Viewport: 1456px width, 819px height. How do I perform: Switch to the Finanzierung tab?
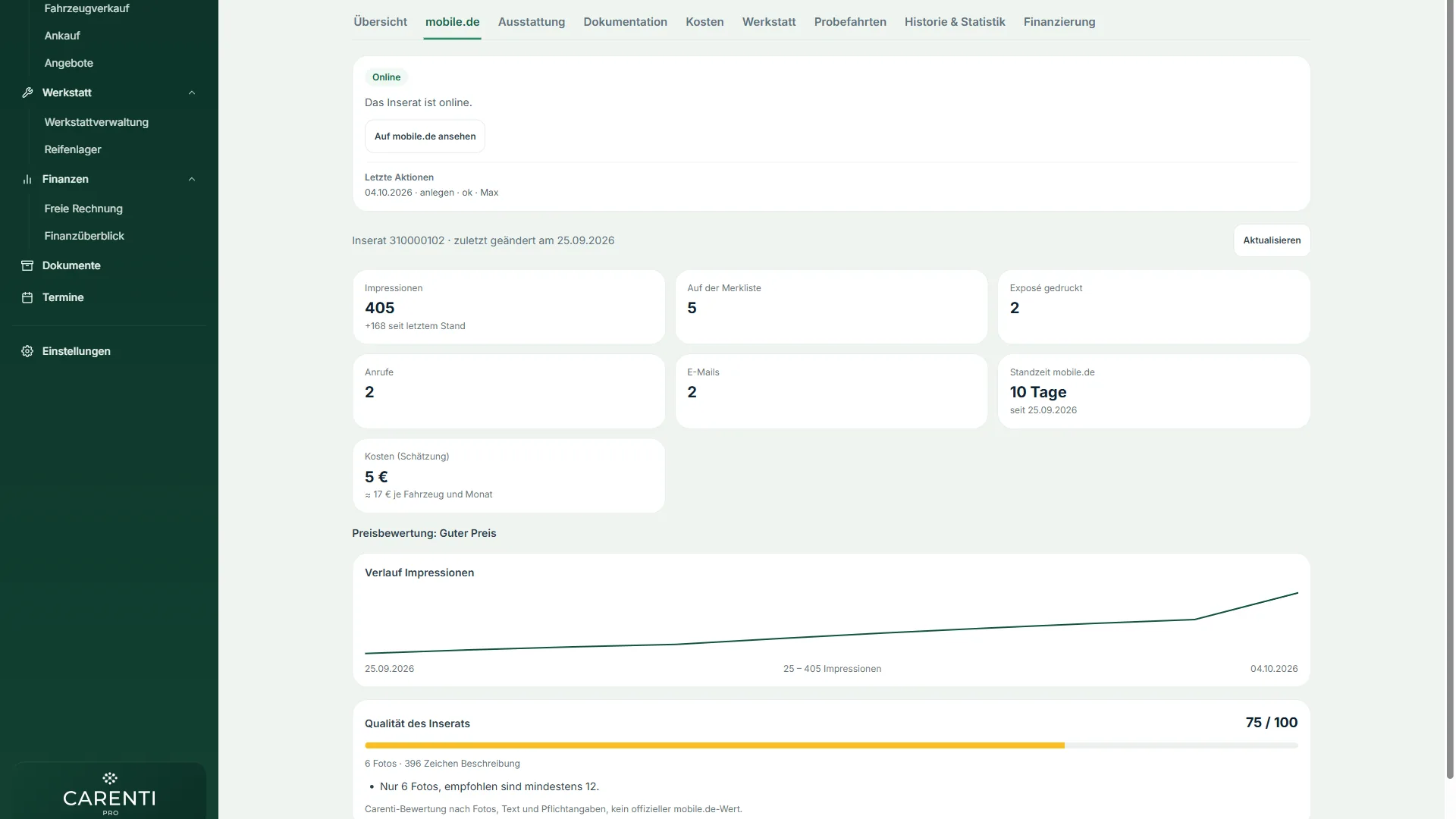click(1059, 22)
